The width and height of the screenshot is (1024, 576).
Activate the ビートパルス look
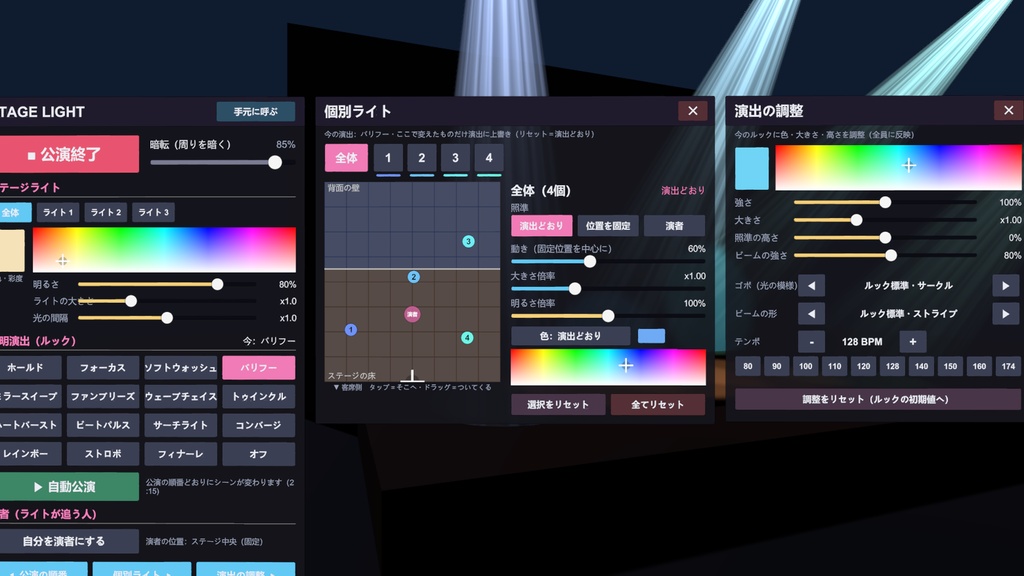(x=103, y=425)
